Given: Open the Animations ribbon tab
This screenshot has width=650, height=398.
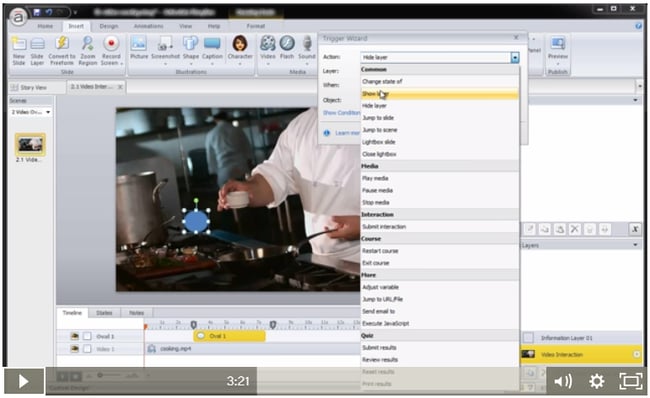Looking at the screenshot, I should tap(148, 26).
